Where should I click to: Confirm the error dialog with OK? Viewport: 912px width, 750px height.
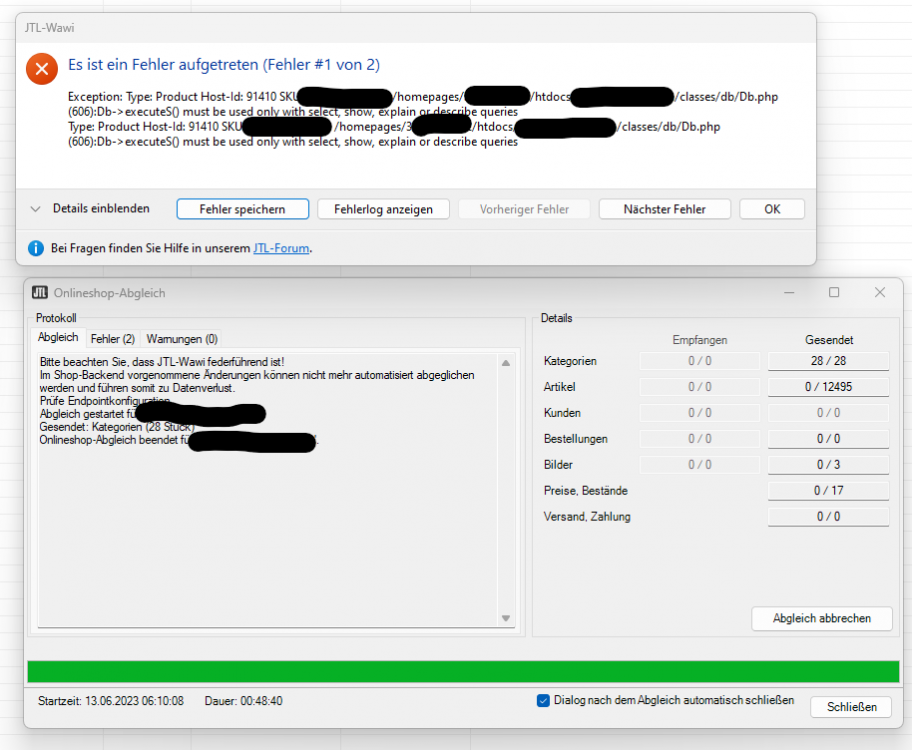pos(771,208)
